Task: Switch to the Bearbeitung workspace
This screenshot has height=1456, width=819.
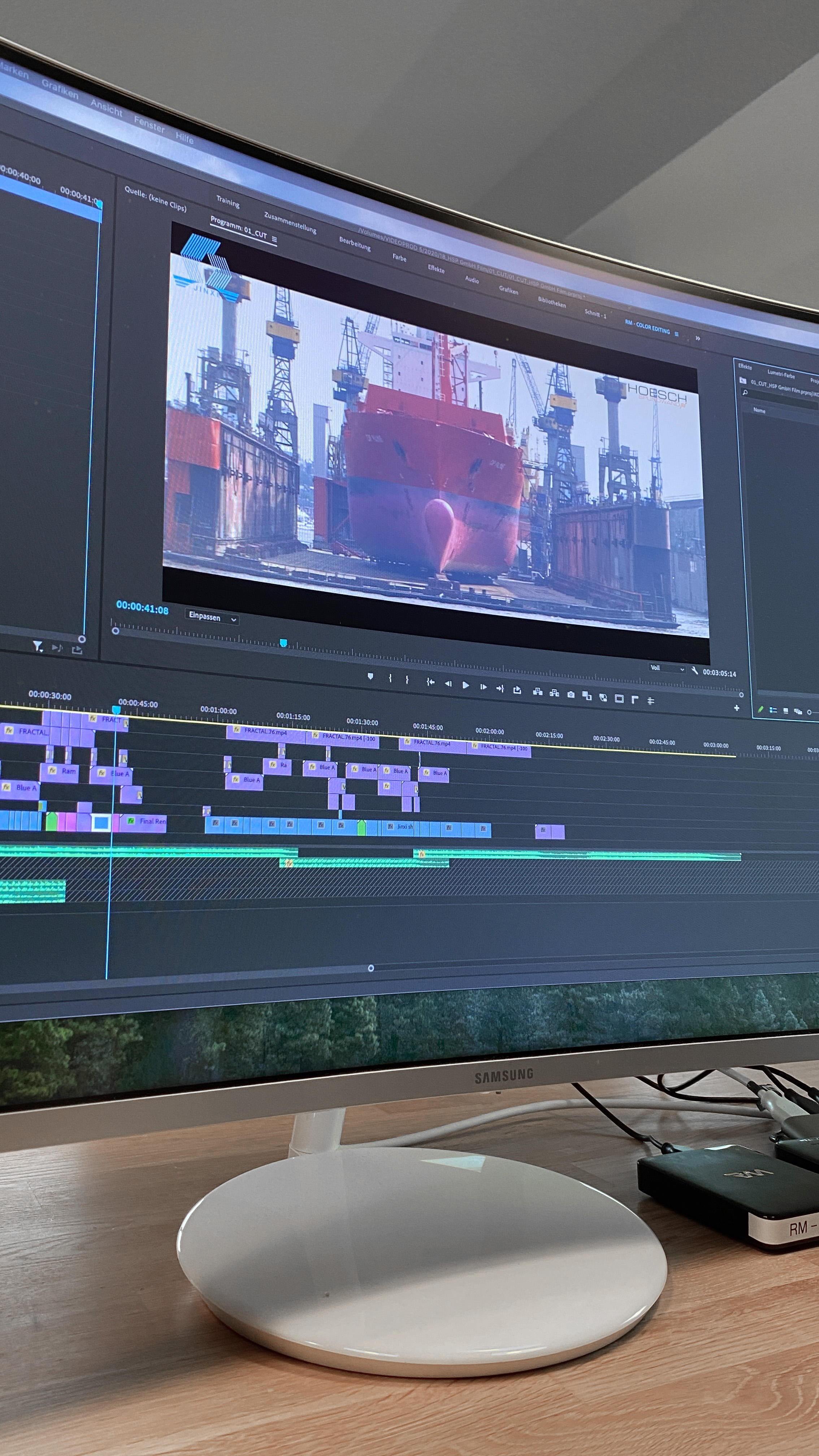Action: 355,244
